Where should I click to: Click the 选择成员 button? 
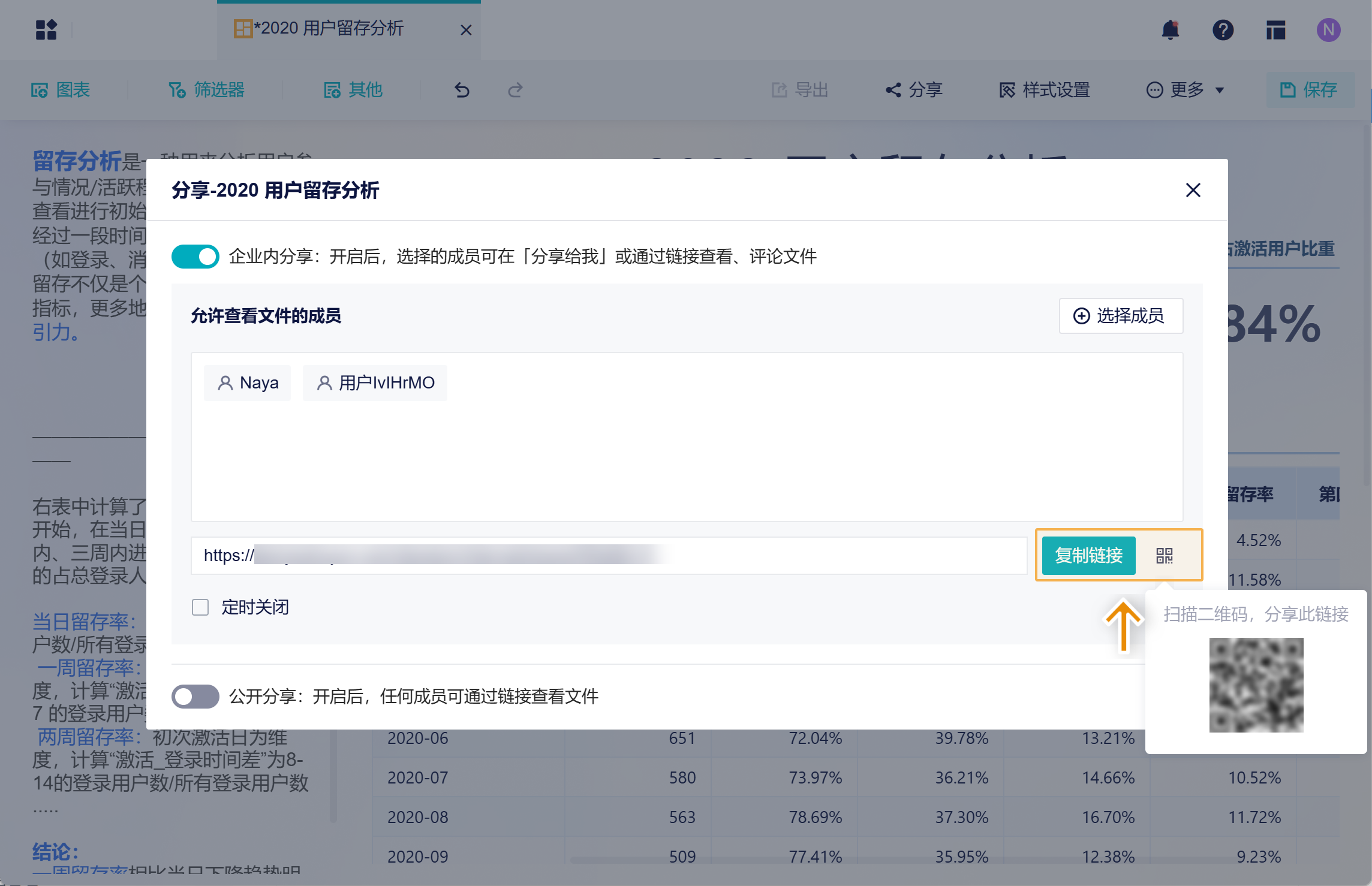[1120, 316]
